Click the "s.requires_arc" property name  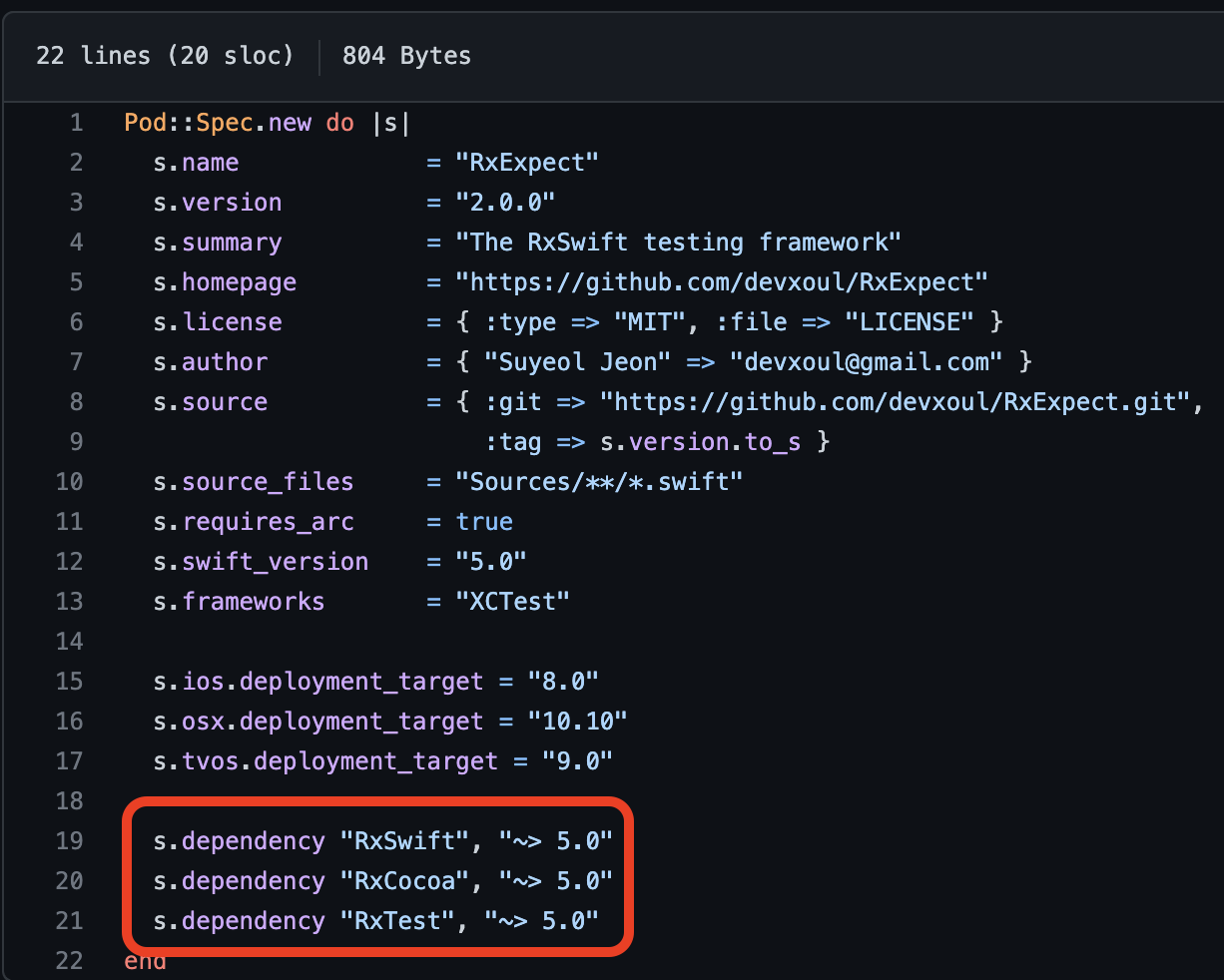click(x=254, y=522)
